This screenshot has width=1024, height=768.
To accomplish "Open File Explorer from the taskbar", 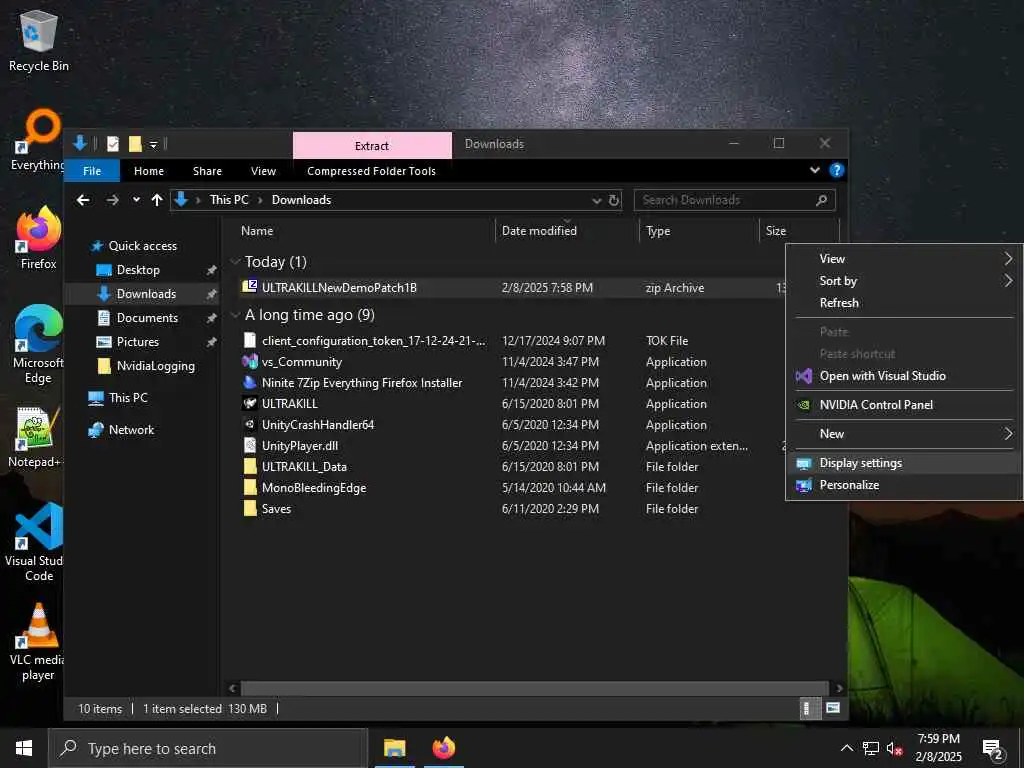I will click(394, 748).
